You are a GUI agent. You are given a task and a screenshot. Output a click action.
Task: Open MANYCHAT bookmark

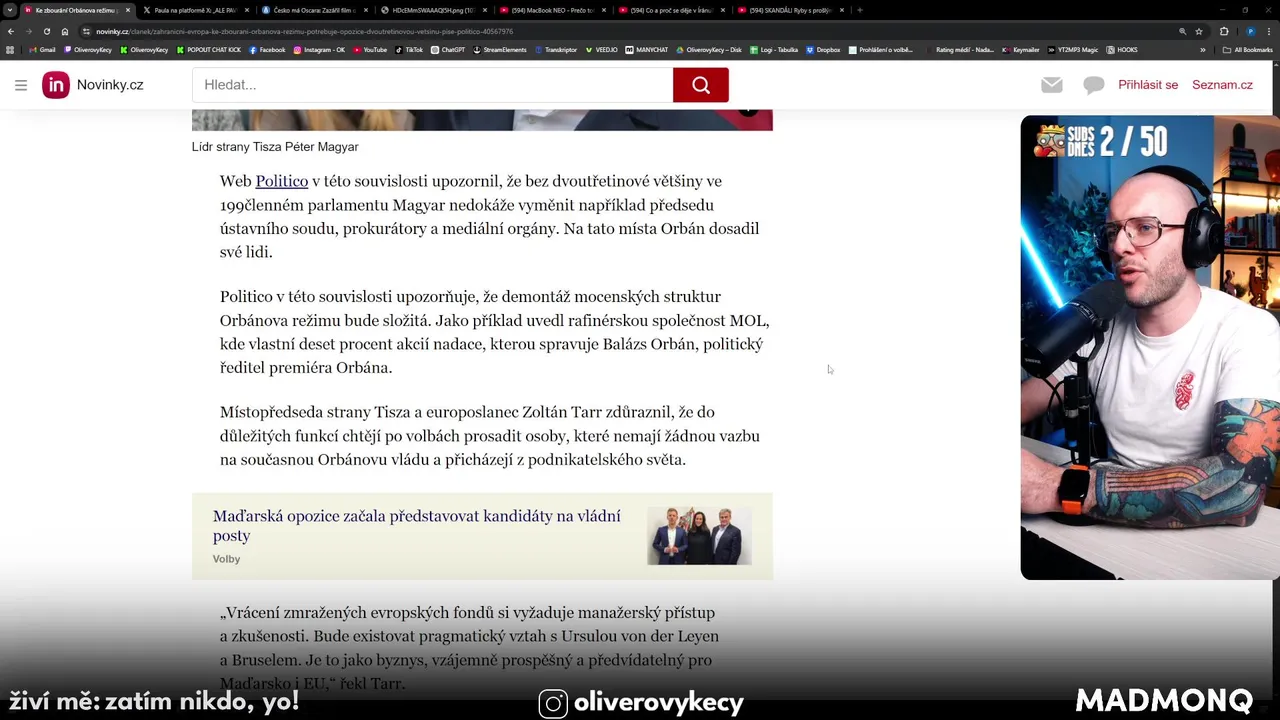[647, 49]
